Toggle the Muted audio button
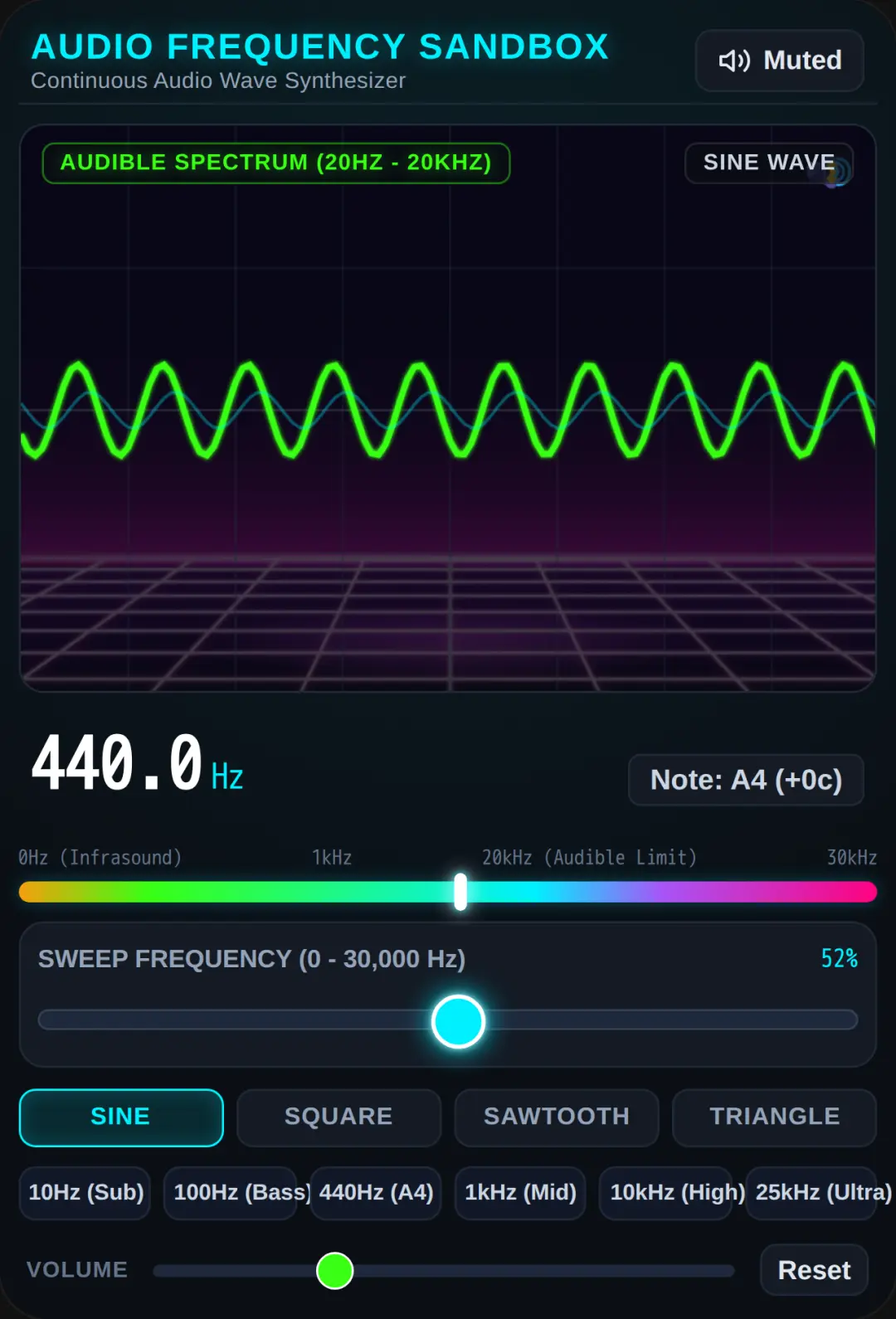This screenshot has width=896, height=1319. pos(780,61)
